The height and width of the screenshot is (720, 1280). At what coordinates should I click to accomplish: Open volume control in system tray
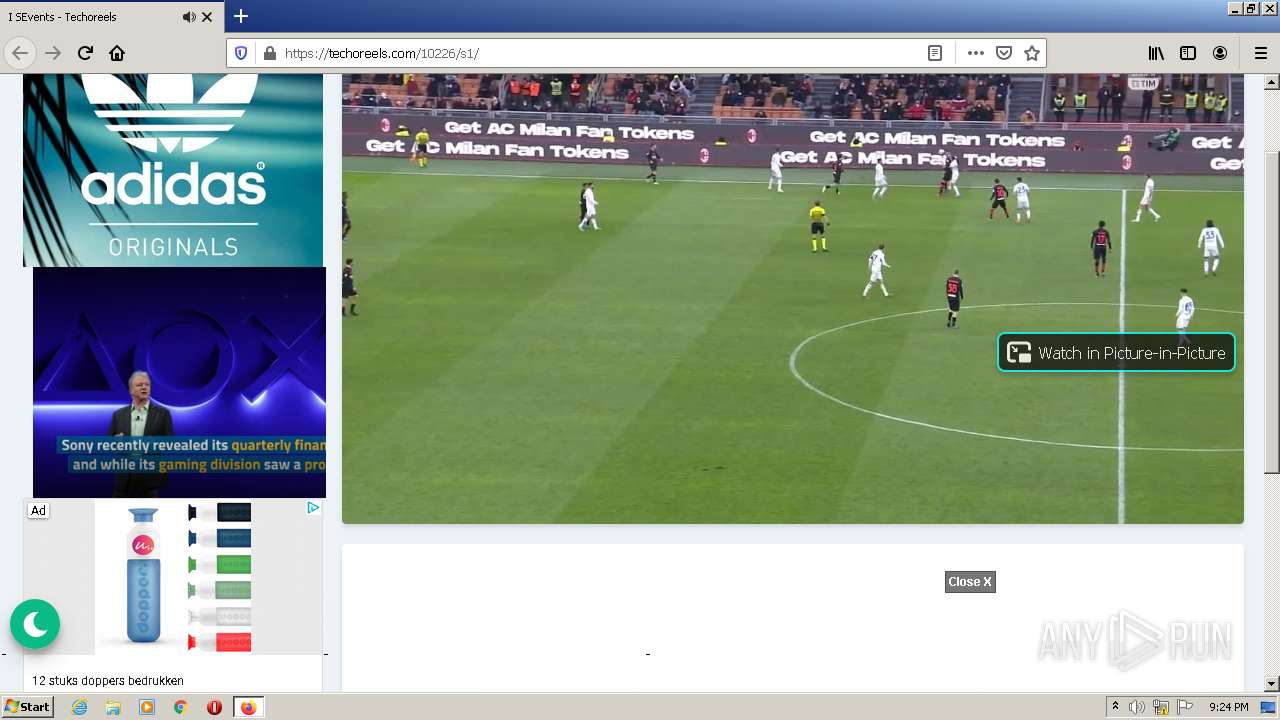1137,707
